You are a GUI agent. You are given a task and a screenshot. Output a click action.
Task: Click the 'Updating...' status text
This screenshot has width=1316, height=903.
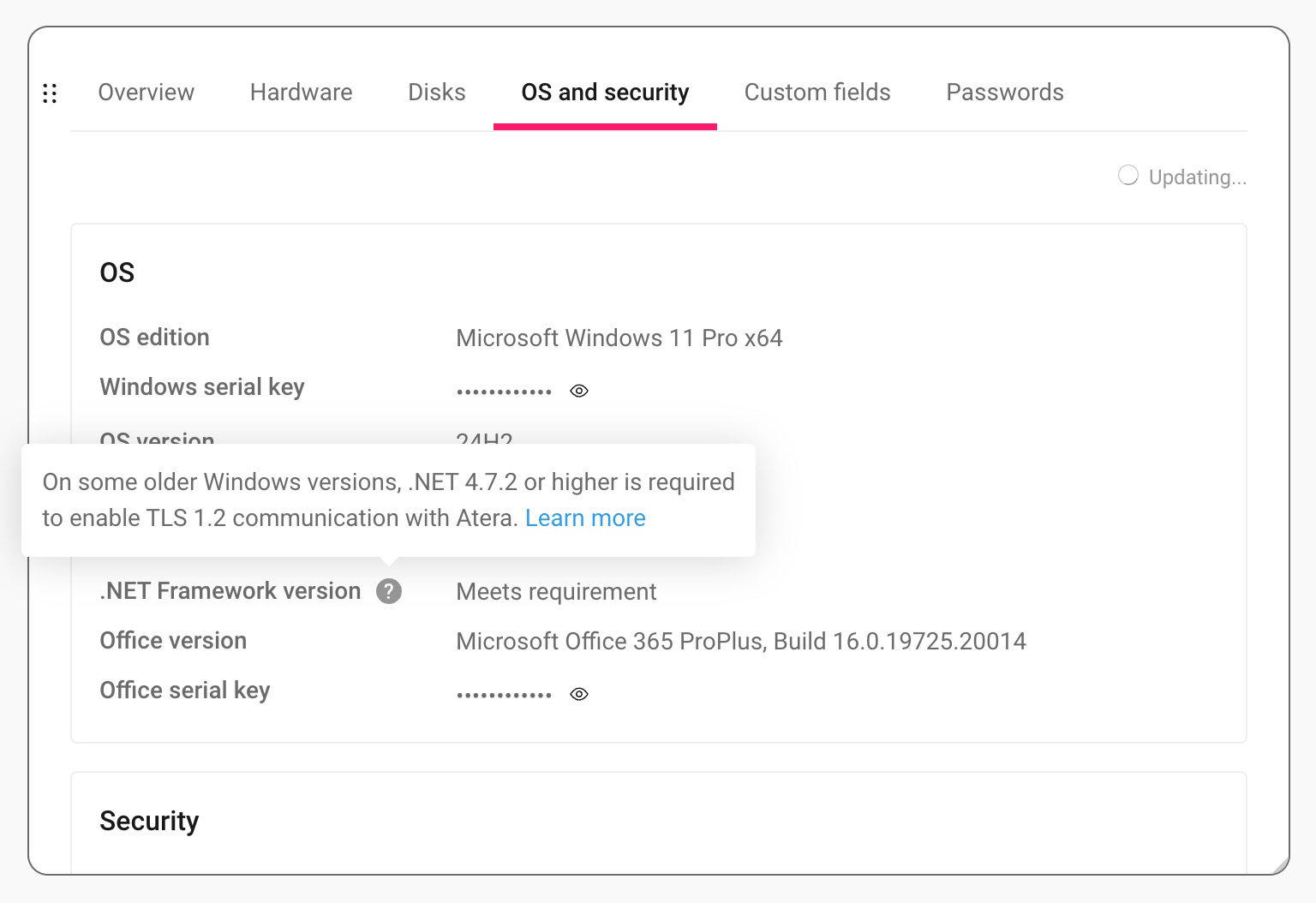tap(1198, 177)
